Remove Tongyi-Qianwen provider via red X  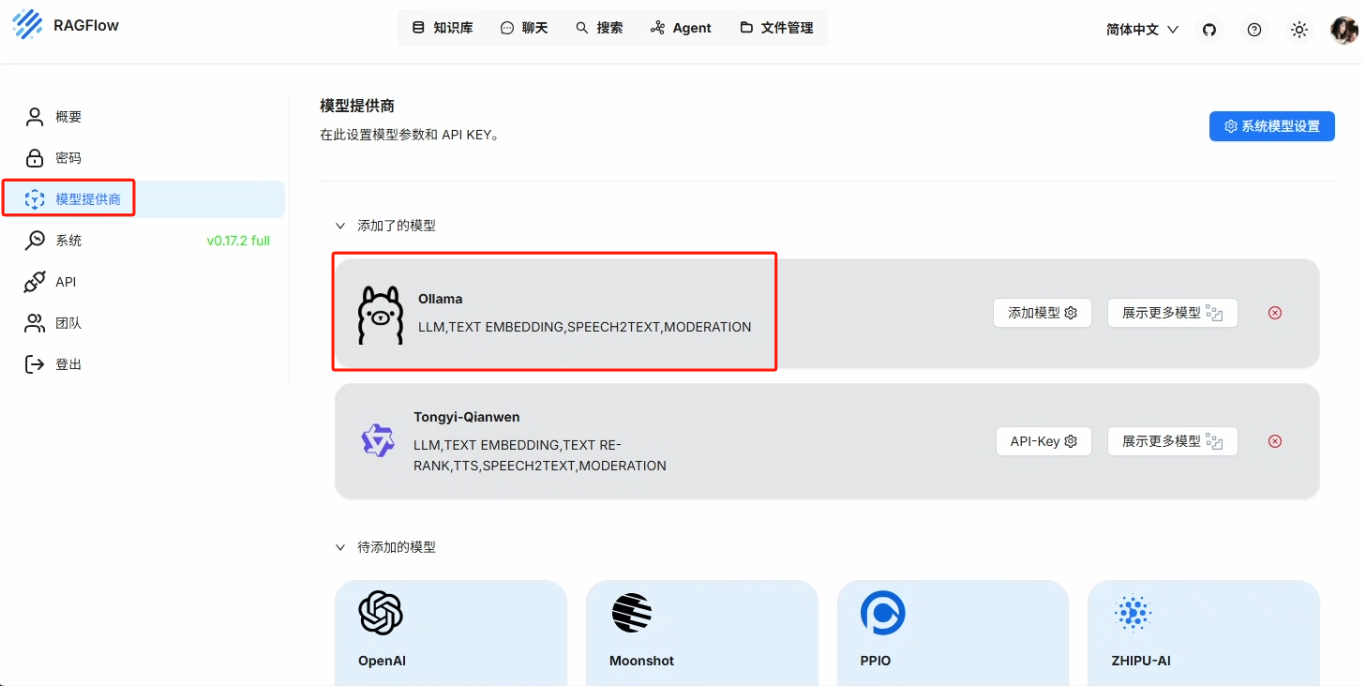1275,441
